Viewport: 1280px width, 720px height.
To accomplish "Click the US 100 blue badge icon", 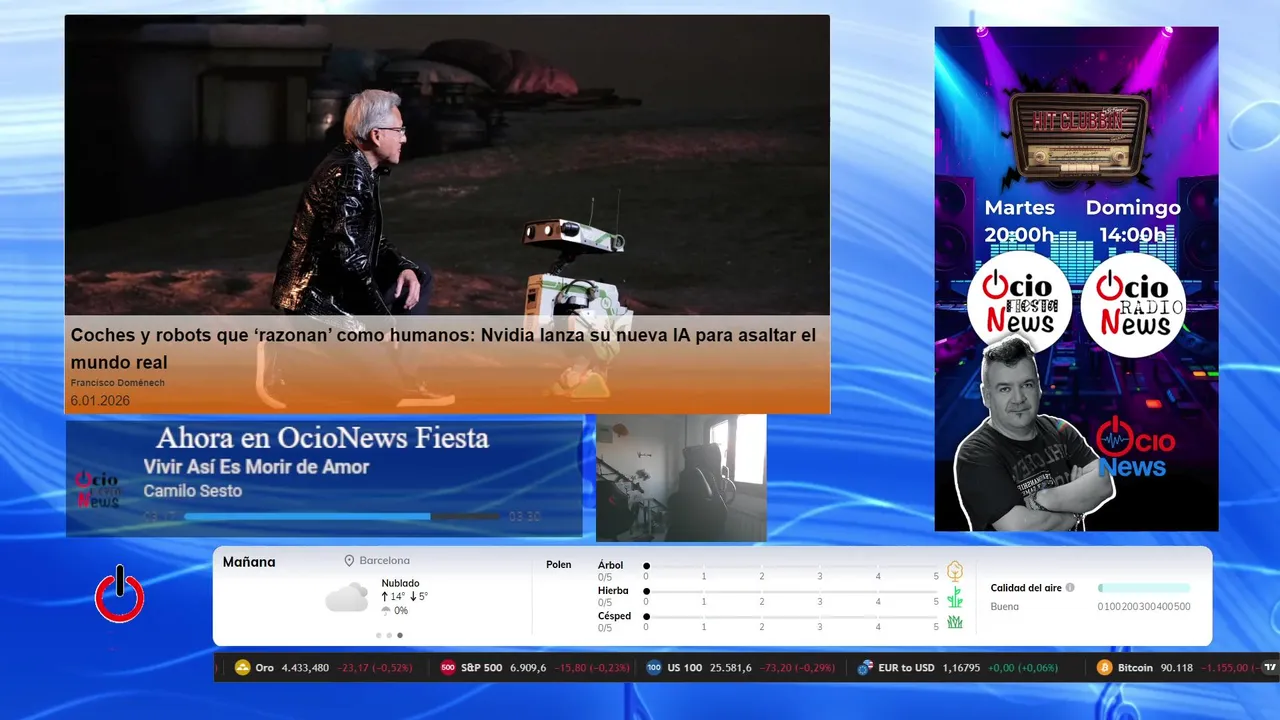I will click(x=654, y=668).
